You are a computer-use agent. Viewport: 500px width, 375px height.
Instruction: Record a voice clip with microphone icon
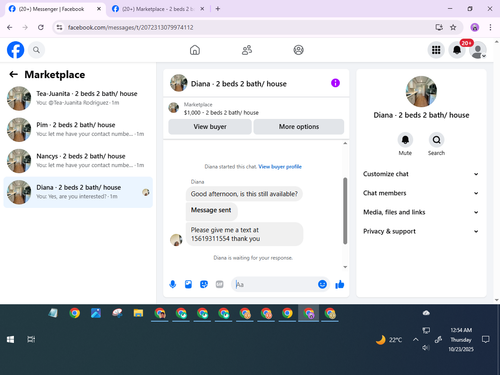click(173, 284)
